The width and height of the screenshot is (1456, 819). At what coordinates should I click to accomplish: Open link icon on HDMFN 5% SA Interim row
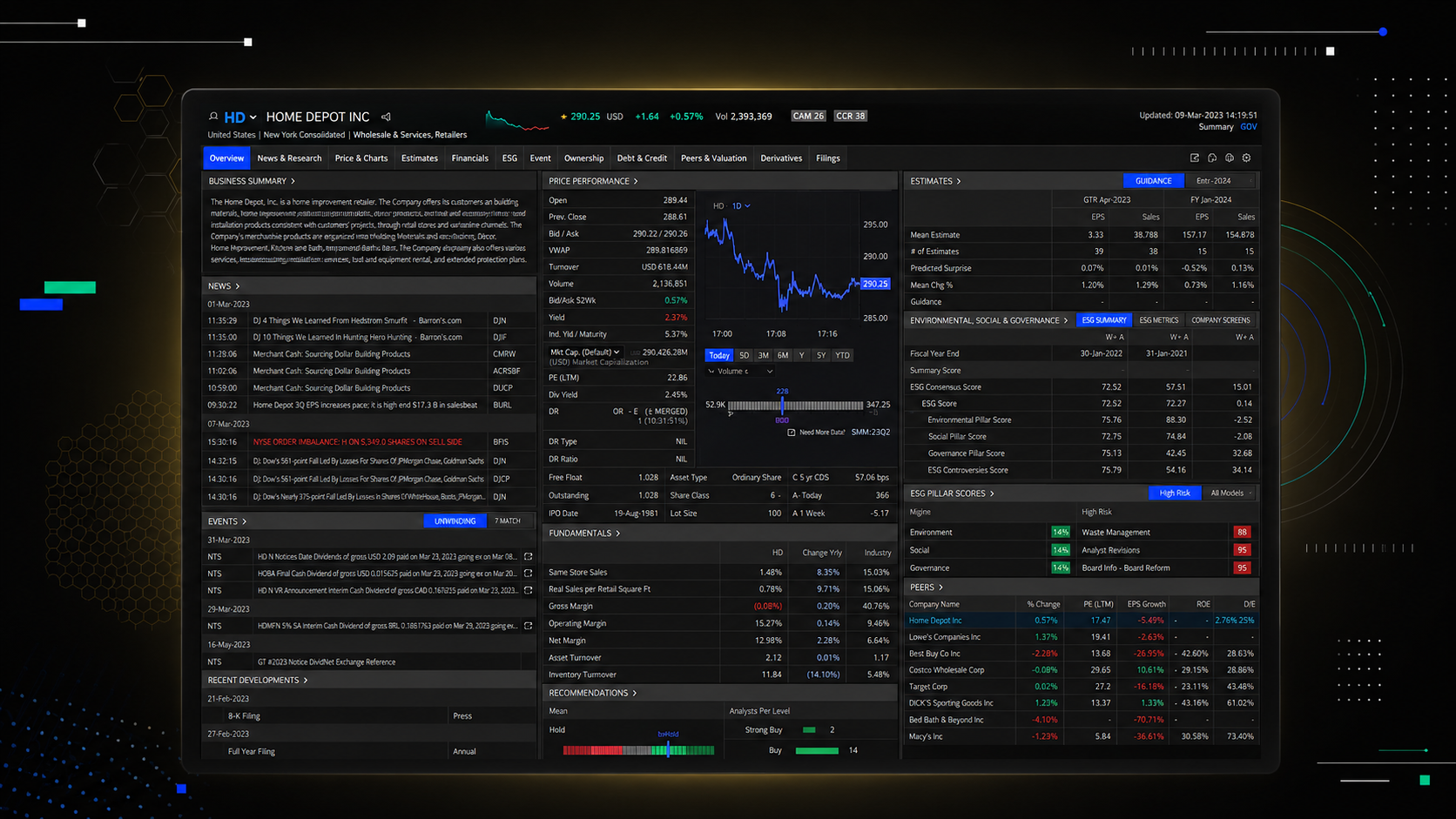tap(528, 626)
